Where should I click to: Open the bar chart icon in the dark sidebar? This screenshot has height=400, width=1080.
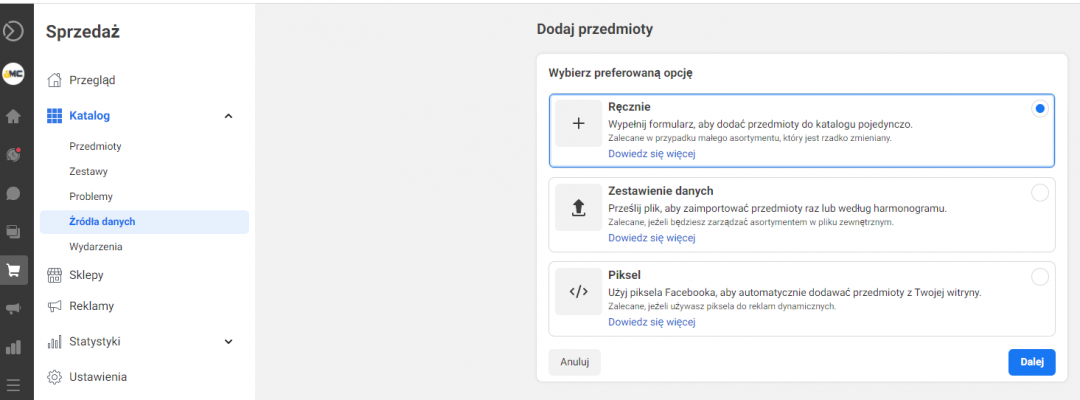click(x=14, y=348)
